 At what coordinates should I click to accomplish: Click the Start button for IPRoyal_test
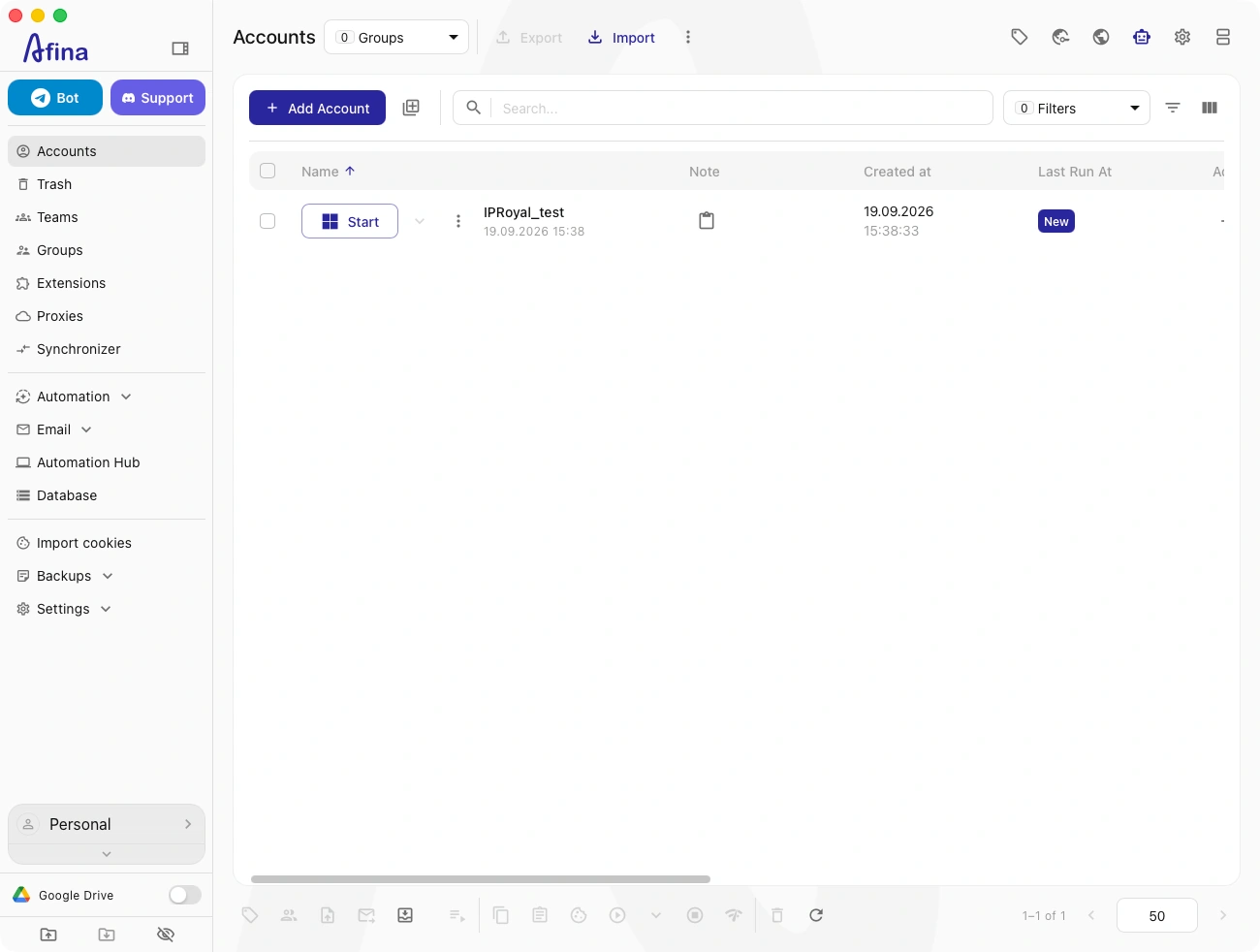pos(350,221)
